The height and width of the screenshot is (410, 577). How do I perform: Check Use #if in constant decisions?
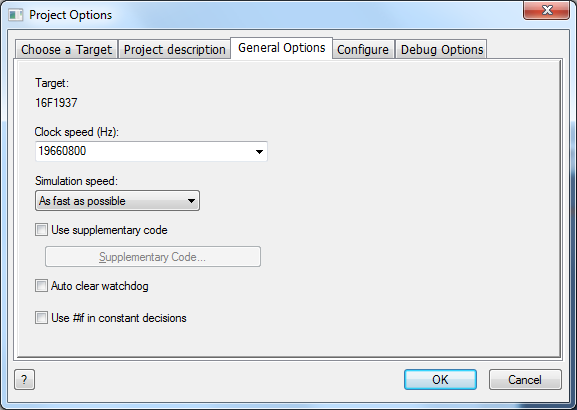pos(41,318)
